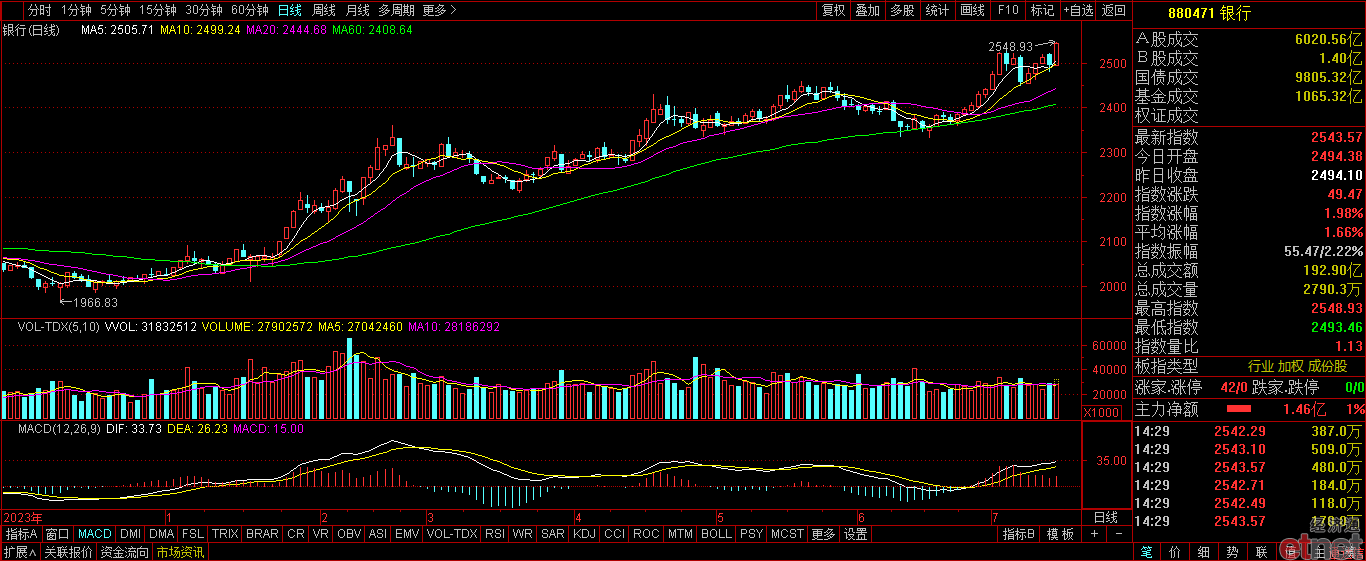
Task: Expand the 指标A indicator menu
Action: coord(21,535)
